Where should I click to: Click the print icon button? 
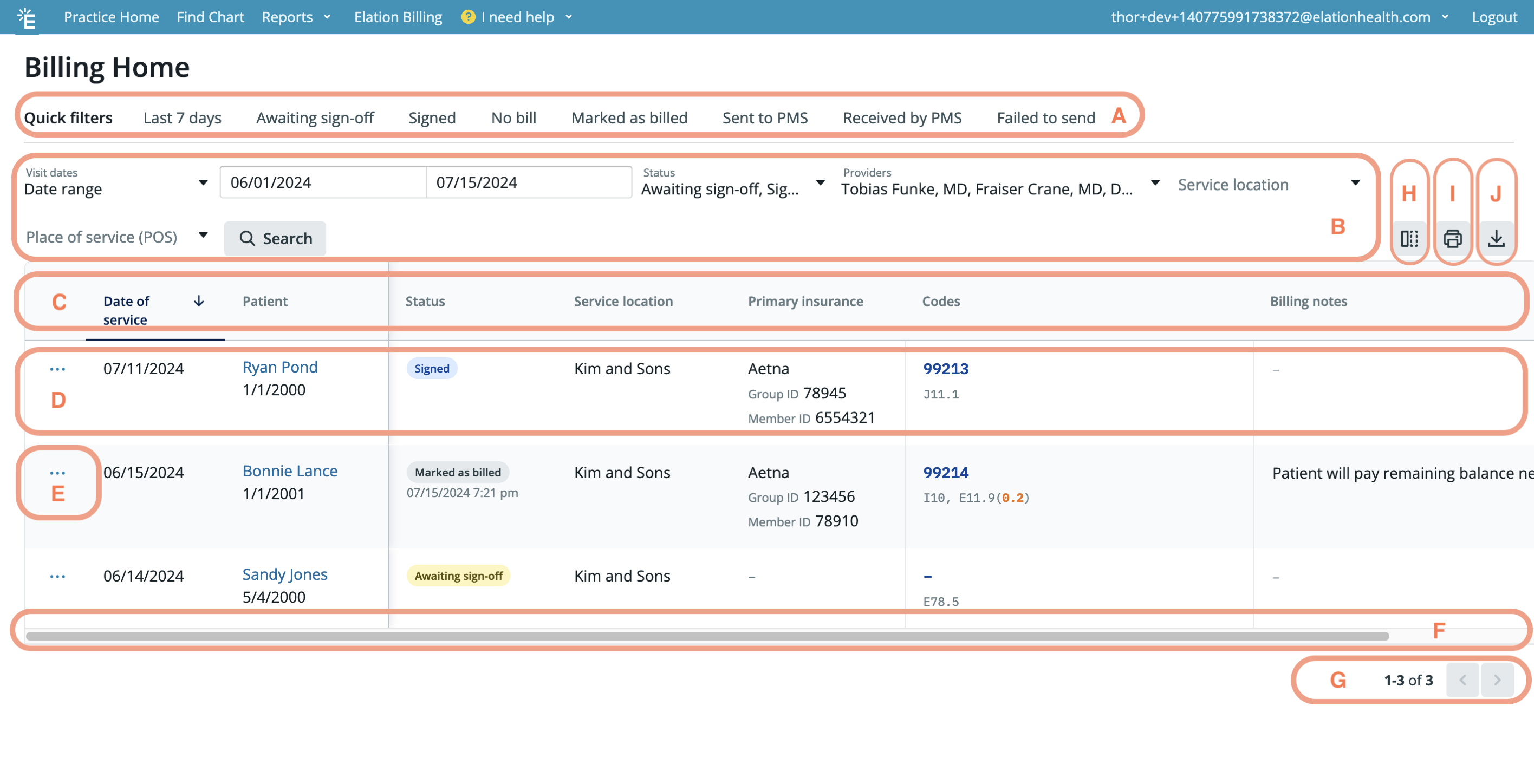click(x=1452, y=239)
